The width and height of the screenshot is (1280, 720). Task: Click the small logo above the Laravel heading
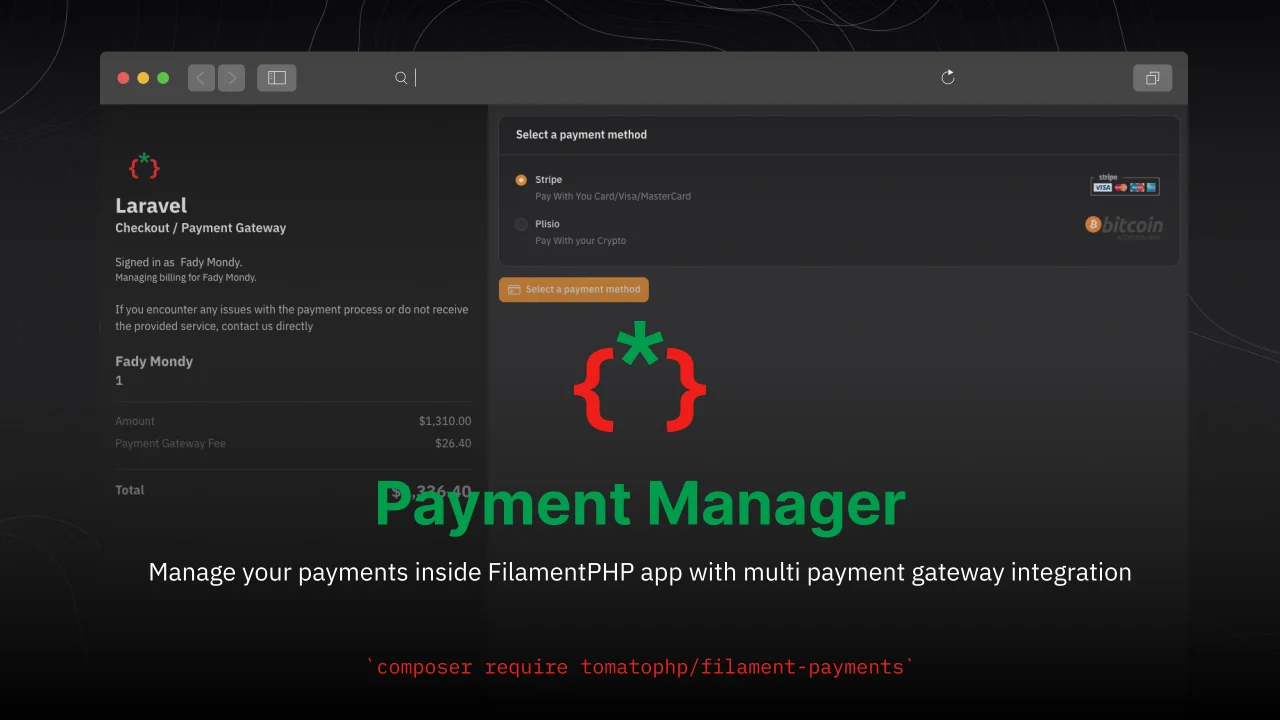coord(144,165)
